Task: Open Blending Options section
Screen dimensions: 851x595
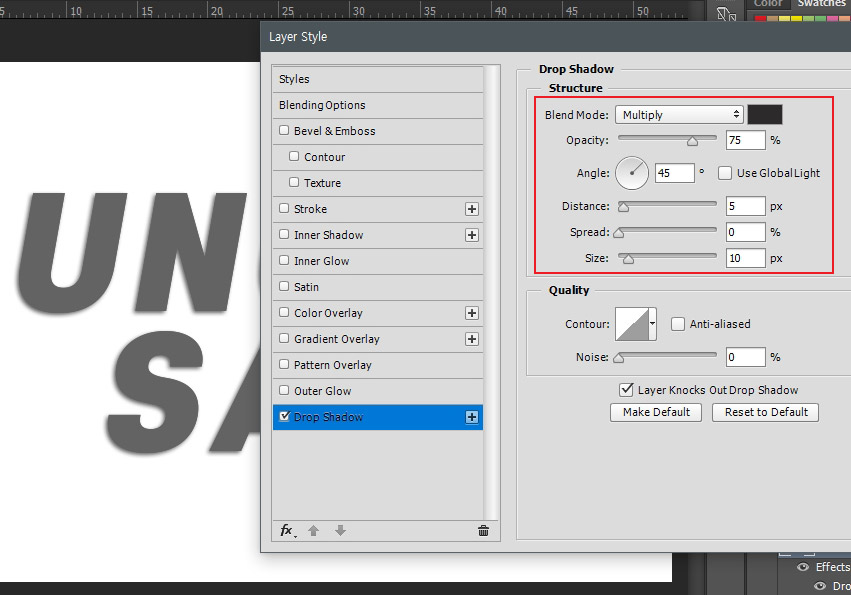Action: click(x=378, y=105)
